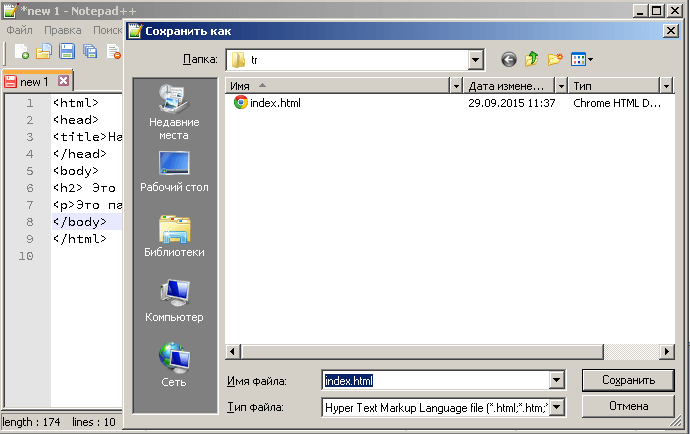Click Notepad++ new file toolbar icon
This screenshot has width=690, height=434.
coord(21,52)
